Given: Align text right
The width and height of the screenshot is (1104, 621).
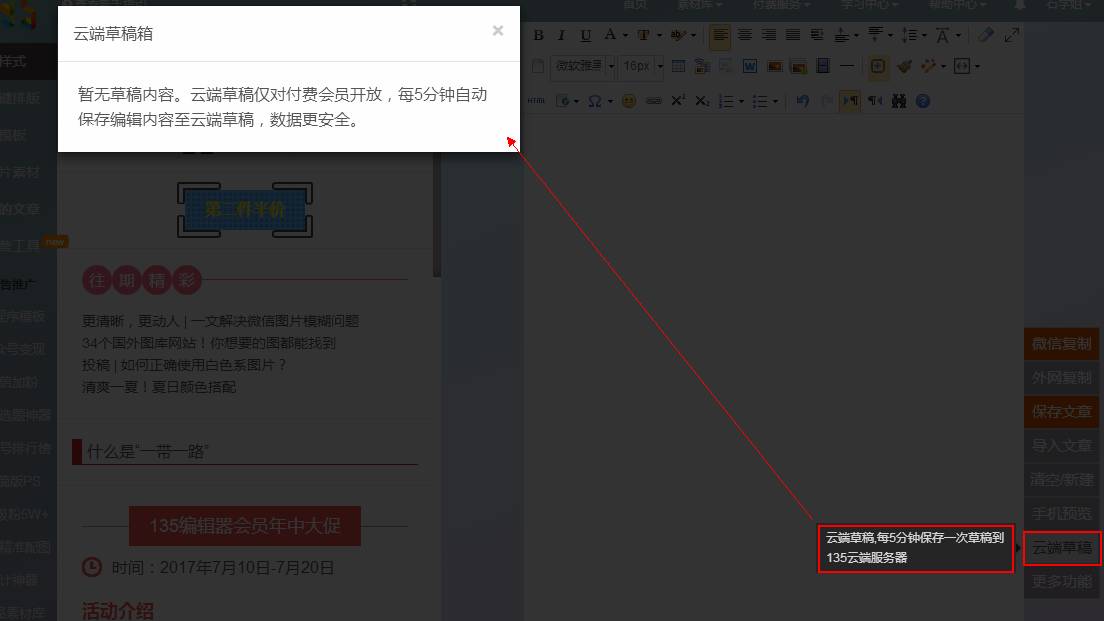Looking at the screenshot, I should coord(769,34).
